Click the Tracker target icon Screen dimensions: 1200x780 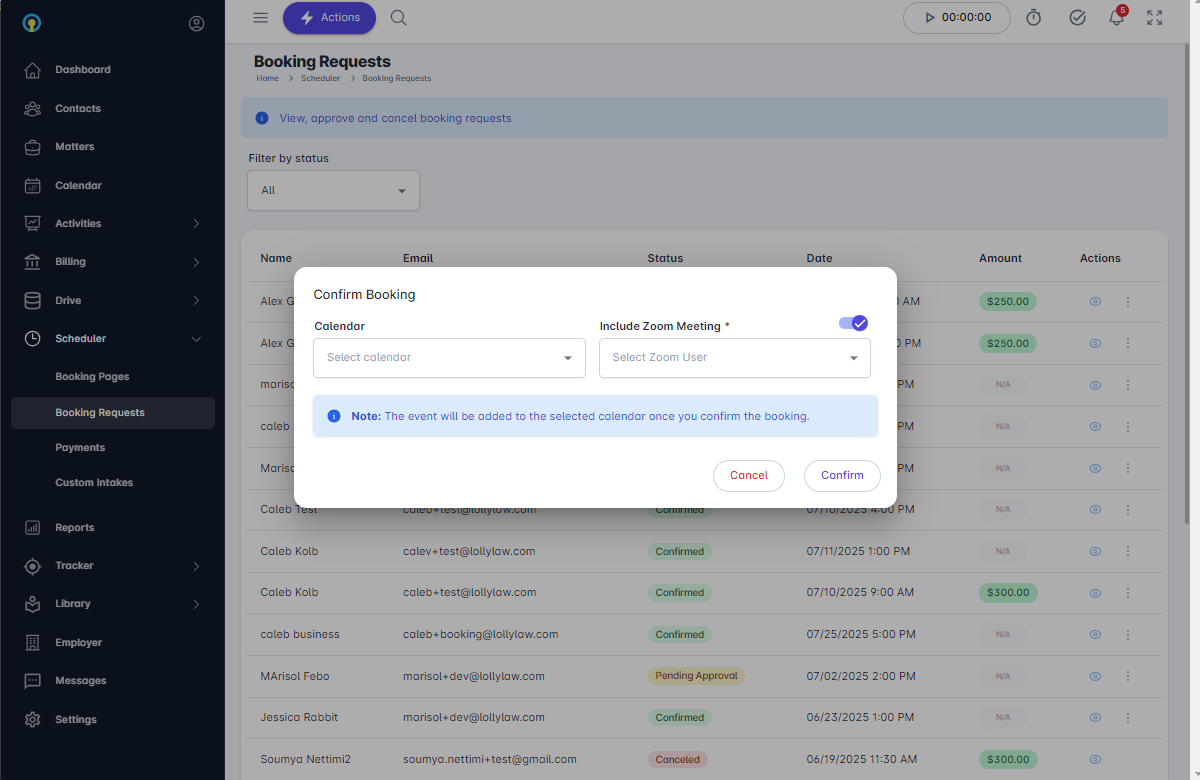pyautogui.click(x=33, y=566)
